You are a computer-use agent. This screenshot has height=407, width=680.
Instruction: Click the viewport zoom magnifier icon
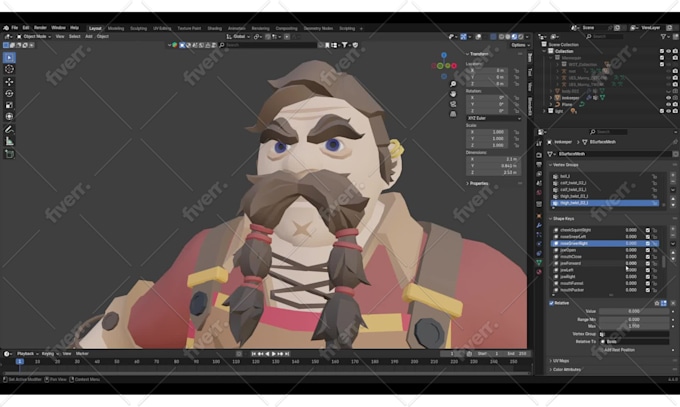pyautogui.click(x=453, y=84)
